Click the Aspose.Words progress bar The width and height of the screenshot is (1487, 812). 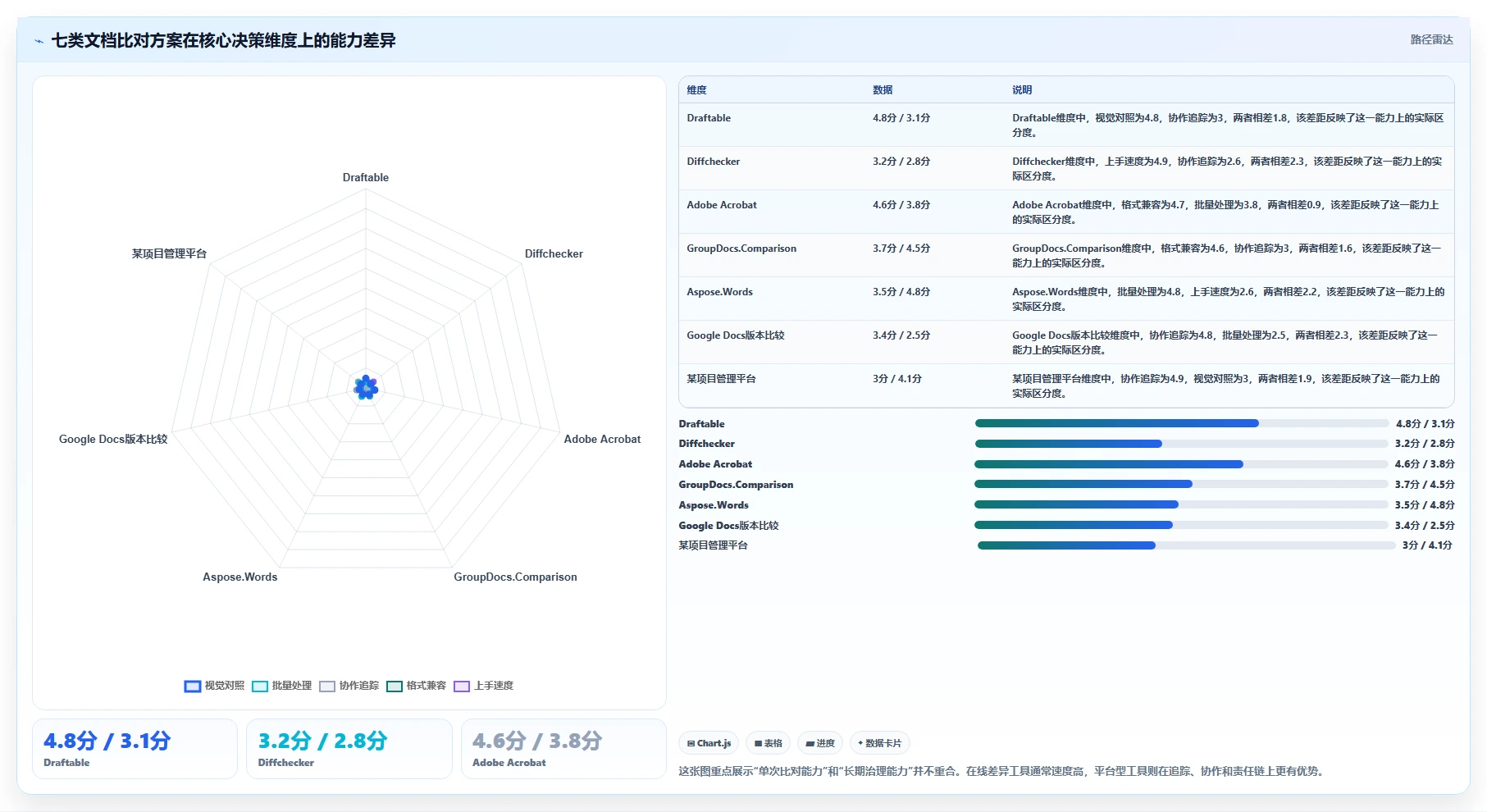[x=1181, y=504]
